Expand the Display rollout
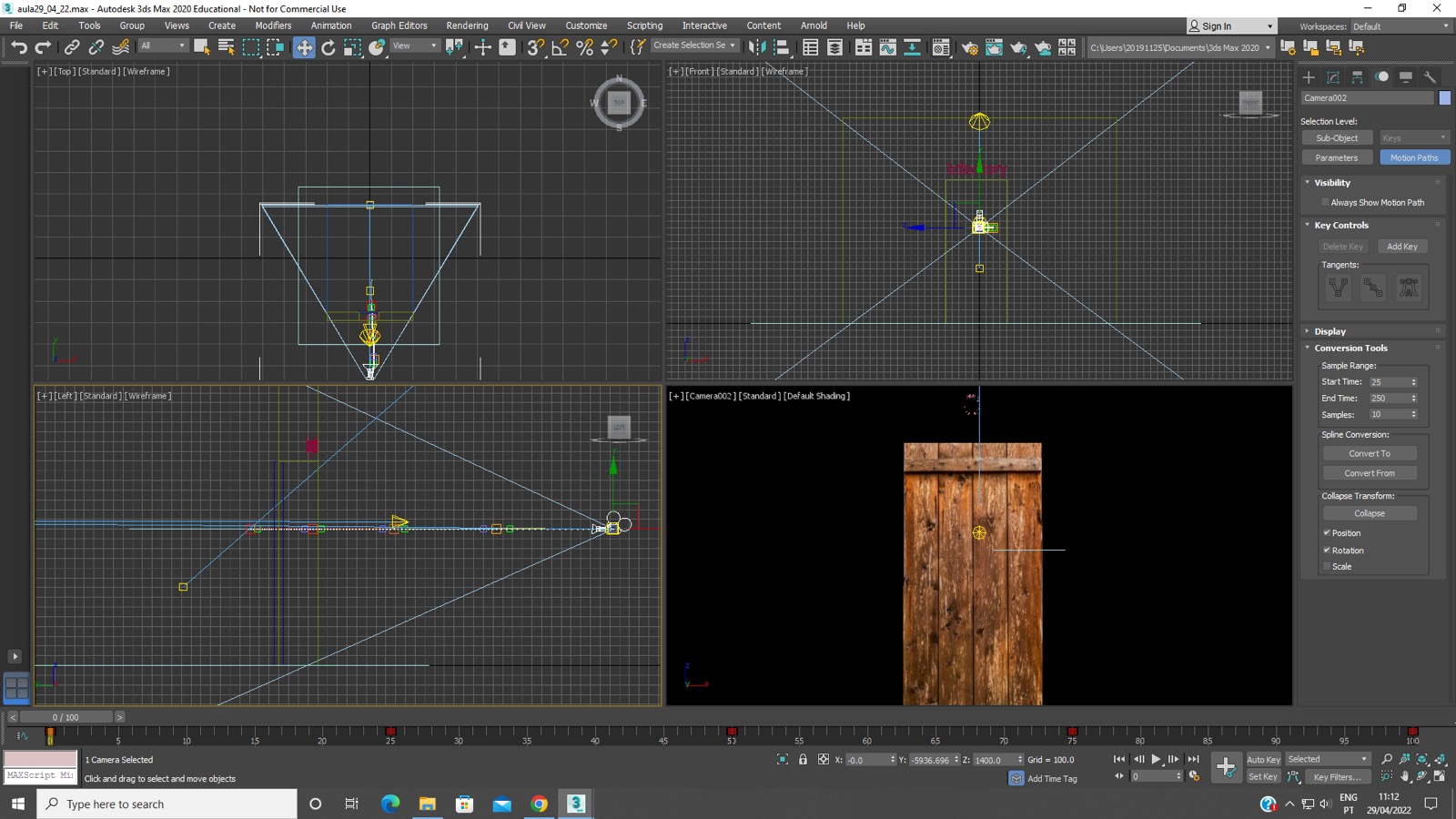 pos(1330,332)
